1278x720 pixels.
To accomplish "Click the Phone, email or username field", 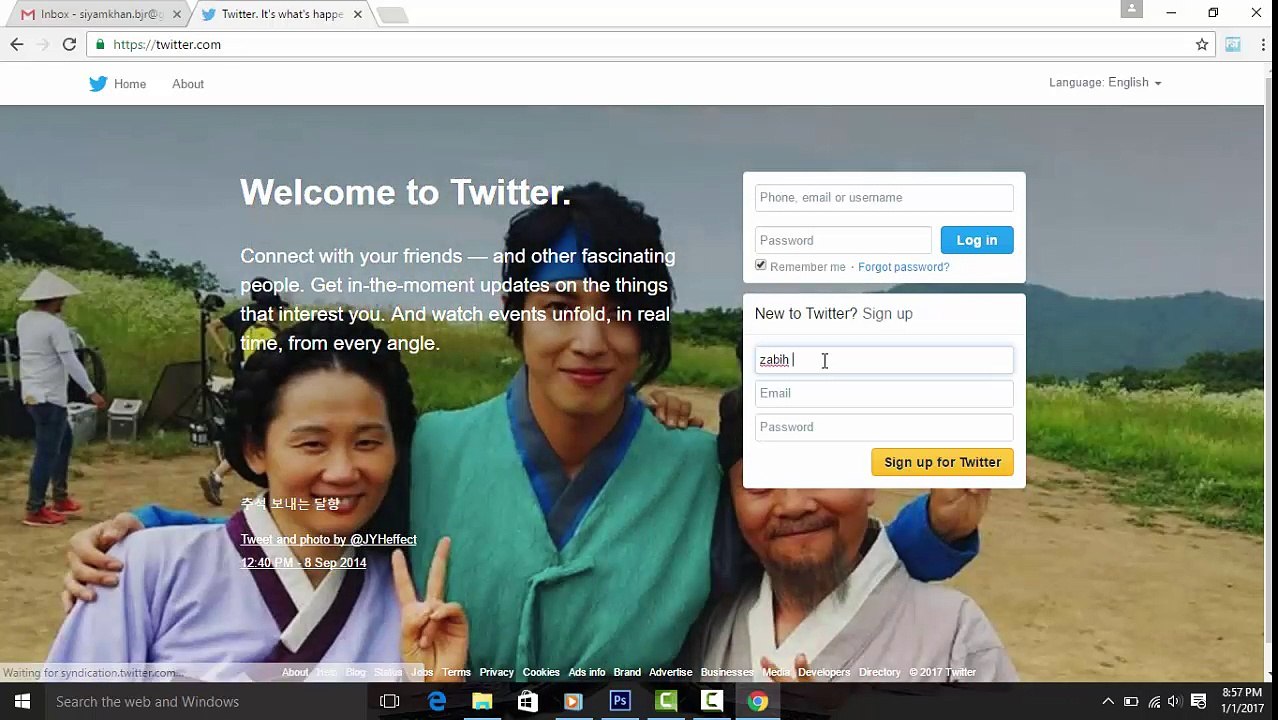I will [x=884, y=198].
